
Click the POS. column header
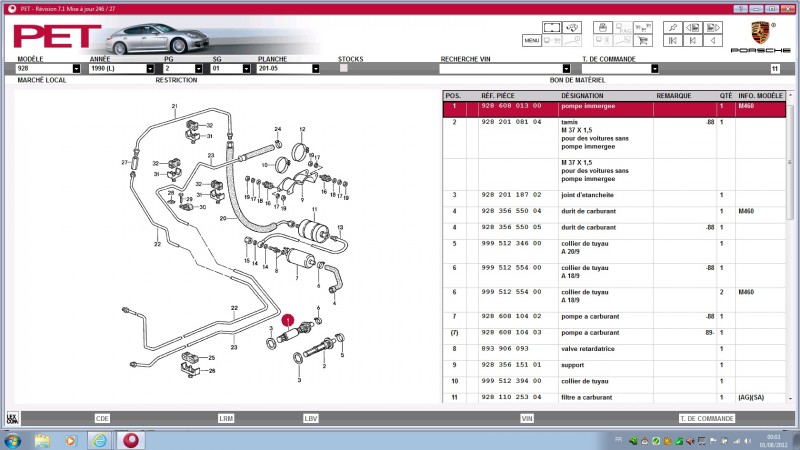pos(453,95)
